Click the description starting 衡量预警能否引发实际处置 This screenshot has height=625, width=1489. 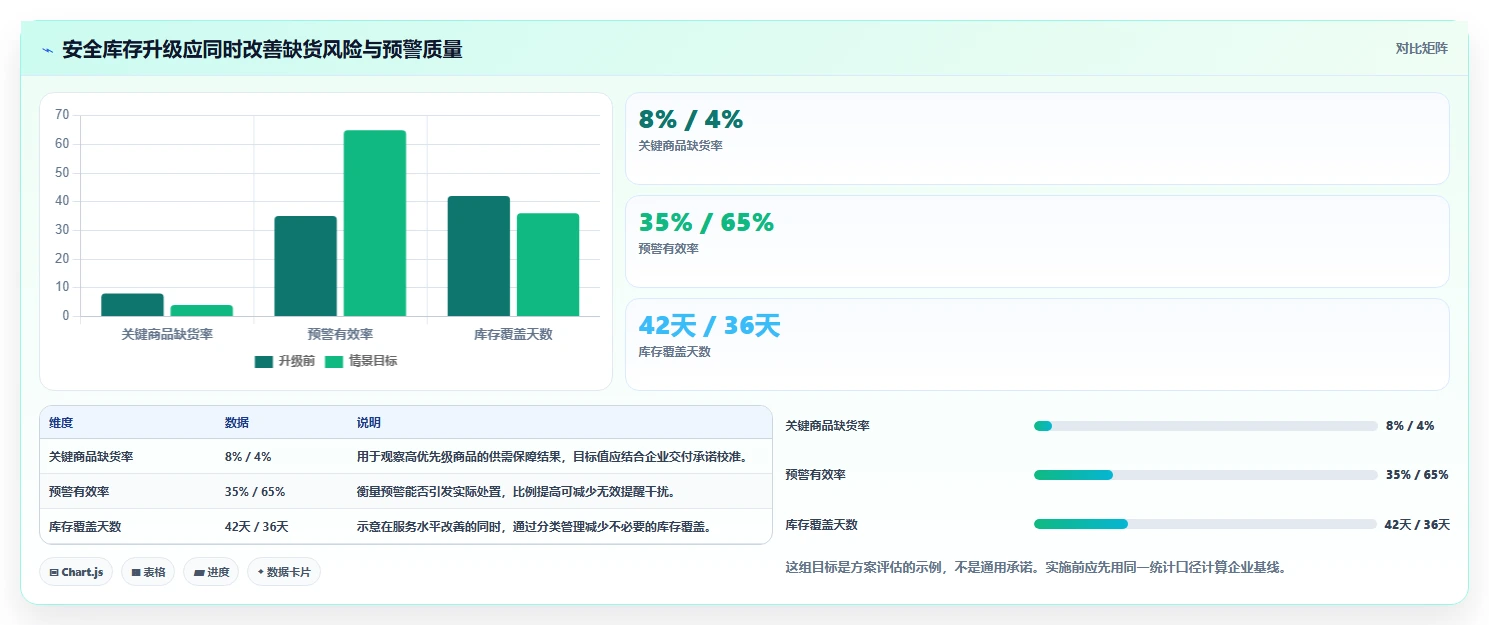516,491
